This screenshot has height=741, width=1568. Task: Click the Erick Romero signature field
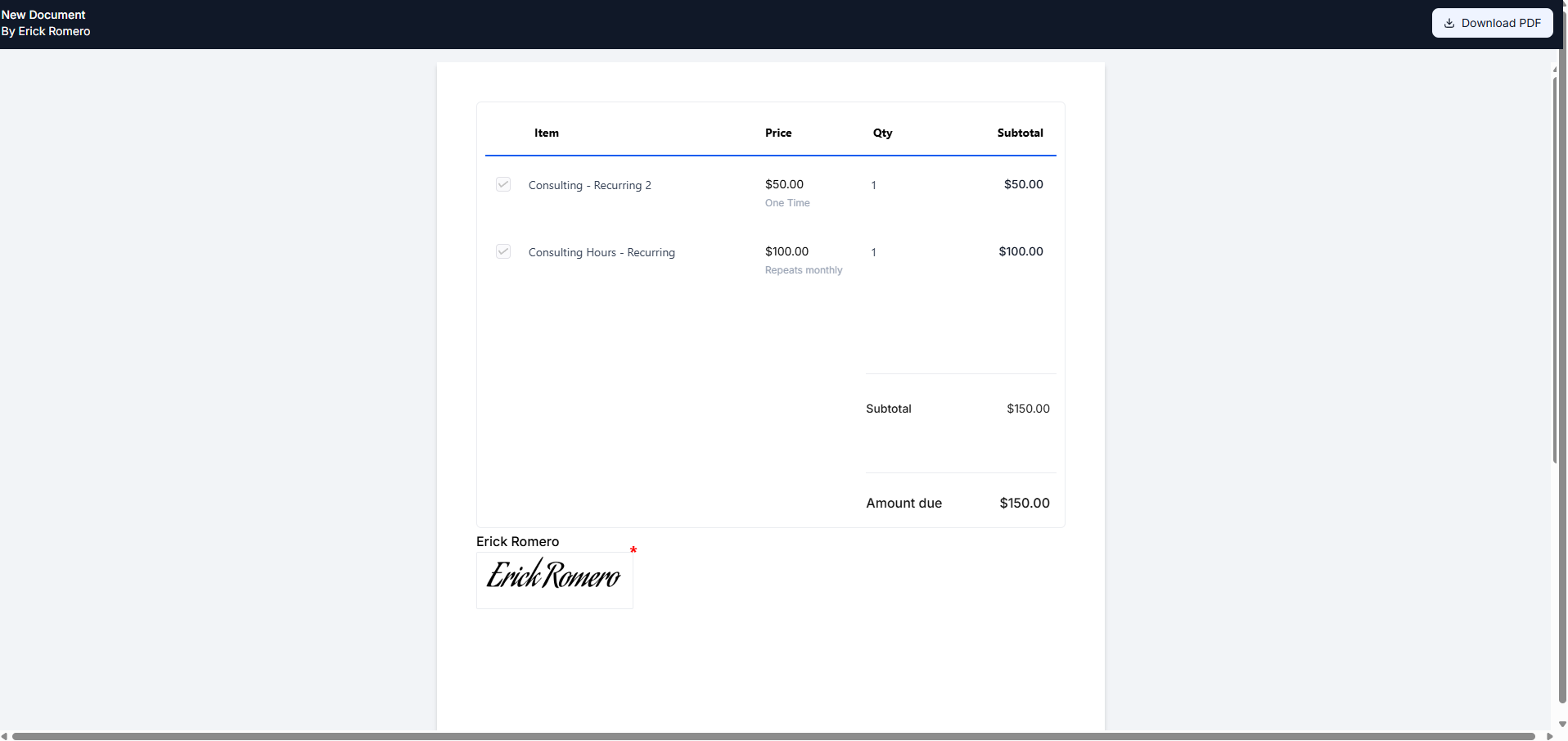tap(555, 581)
